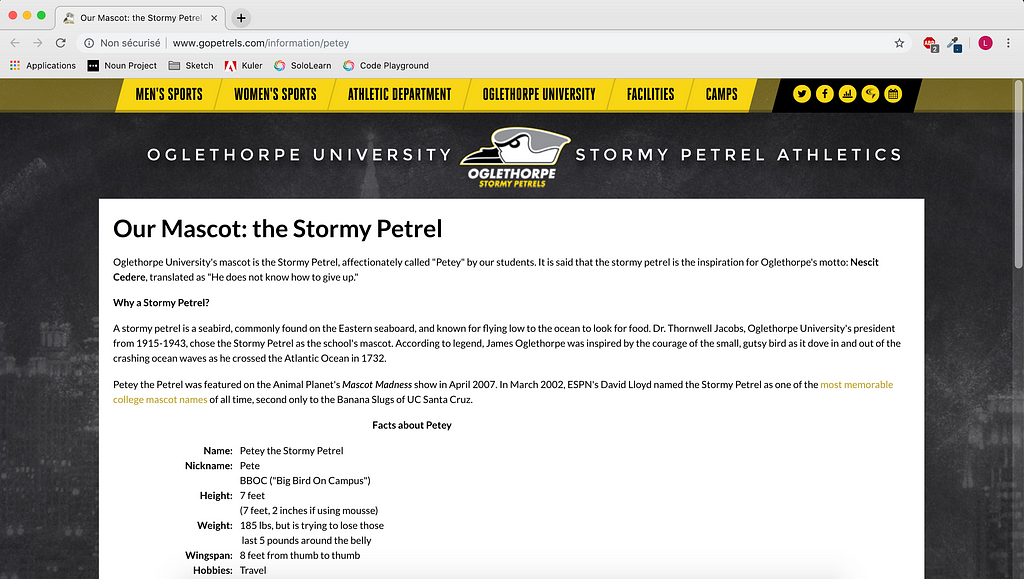Open the Facebook icon in site header
Viewport: 1024px width, 579px height.
click(825, 94)
